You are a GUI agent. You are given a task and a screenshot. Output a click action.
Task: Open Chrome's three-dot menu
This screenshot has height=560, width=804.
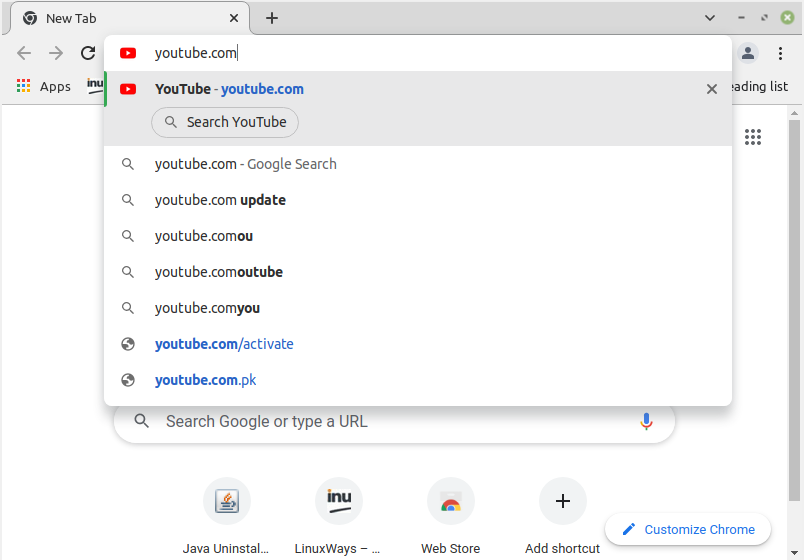(x=780, y=53)
